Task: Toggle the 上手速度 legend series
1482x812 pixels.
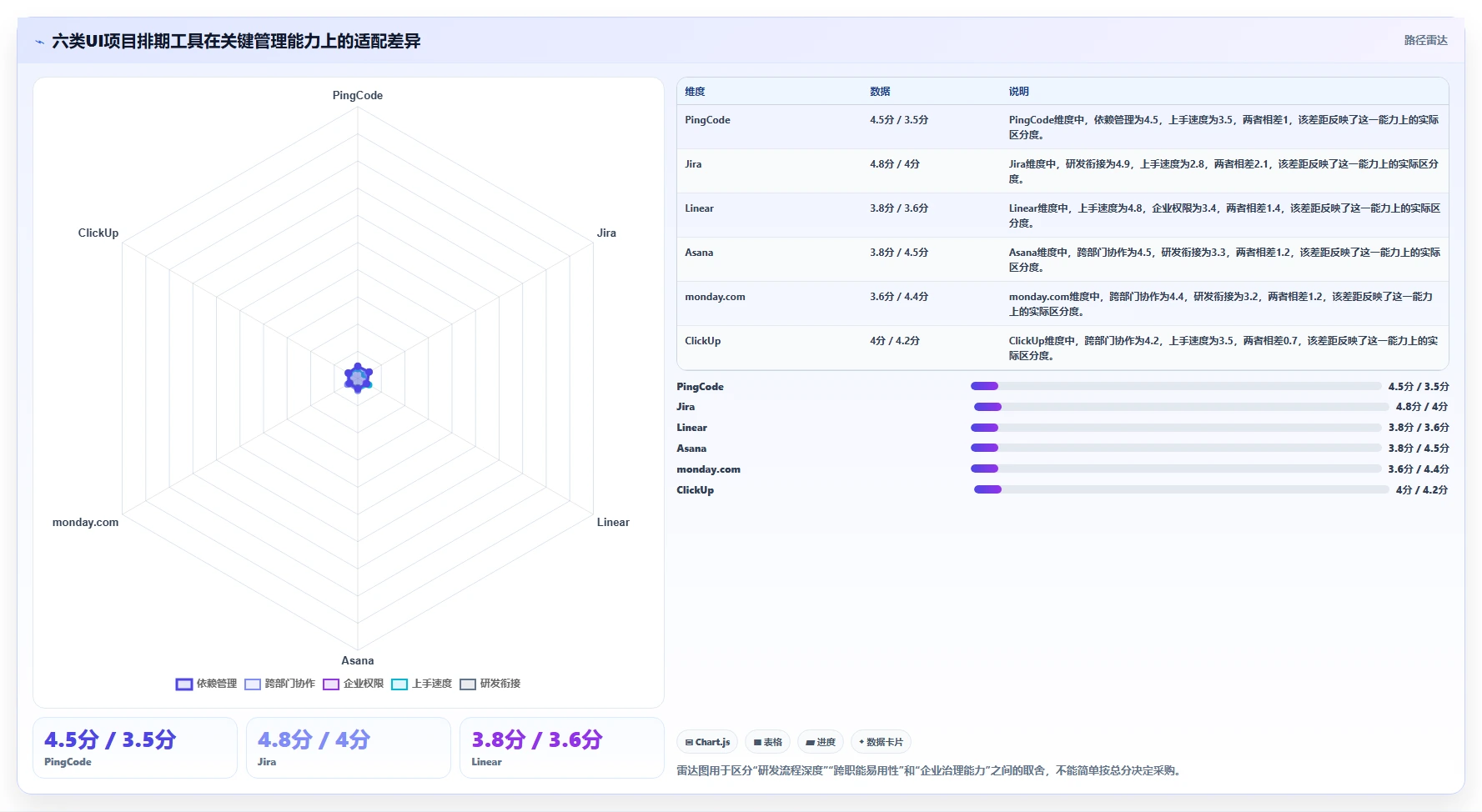Action: pos(421,684)
